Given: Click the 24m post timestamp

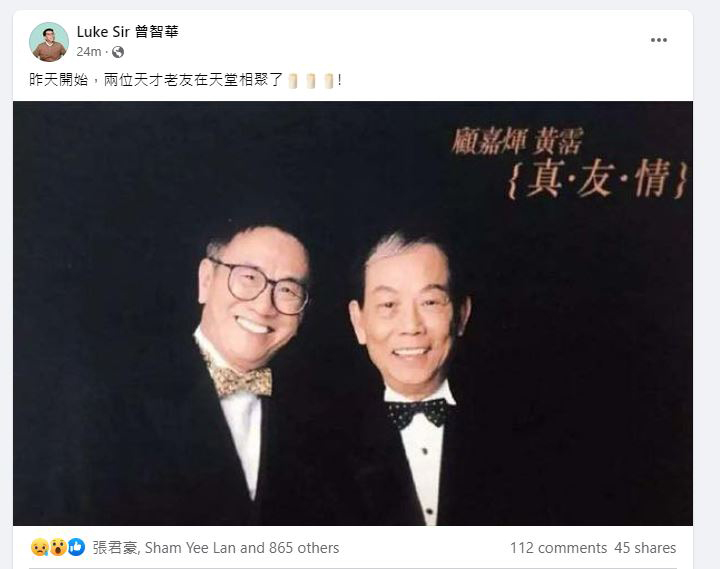Looking at the screenshot, I should 89,52.
